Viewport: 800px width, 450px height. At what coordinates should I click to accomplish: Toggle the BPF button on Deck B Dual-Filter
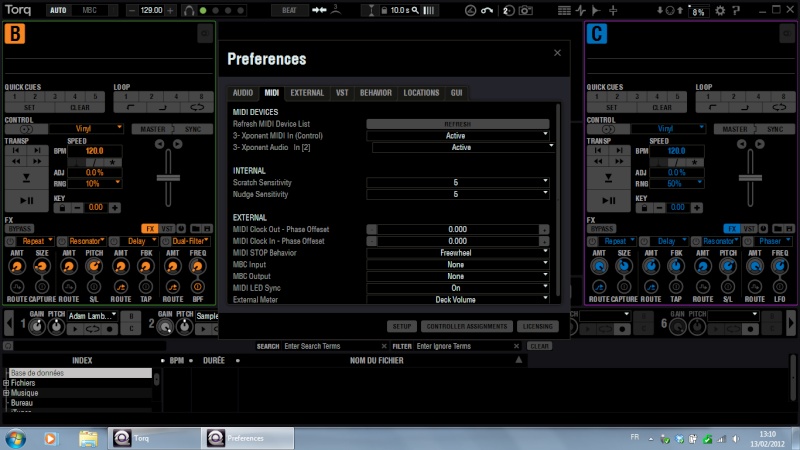click(197, 287)
